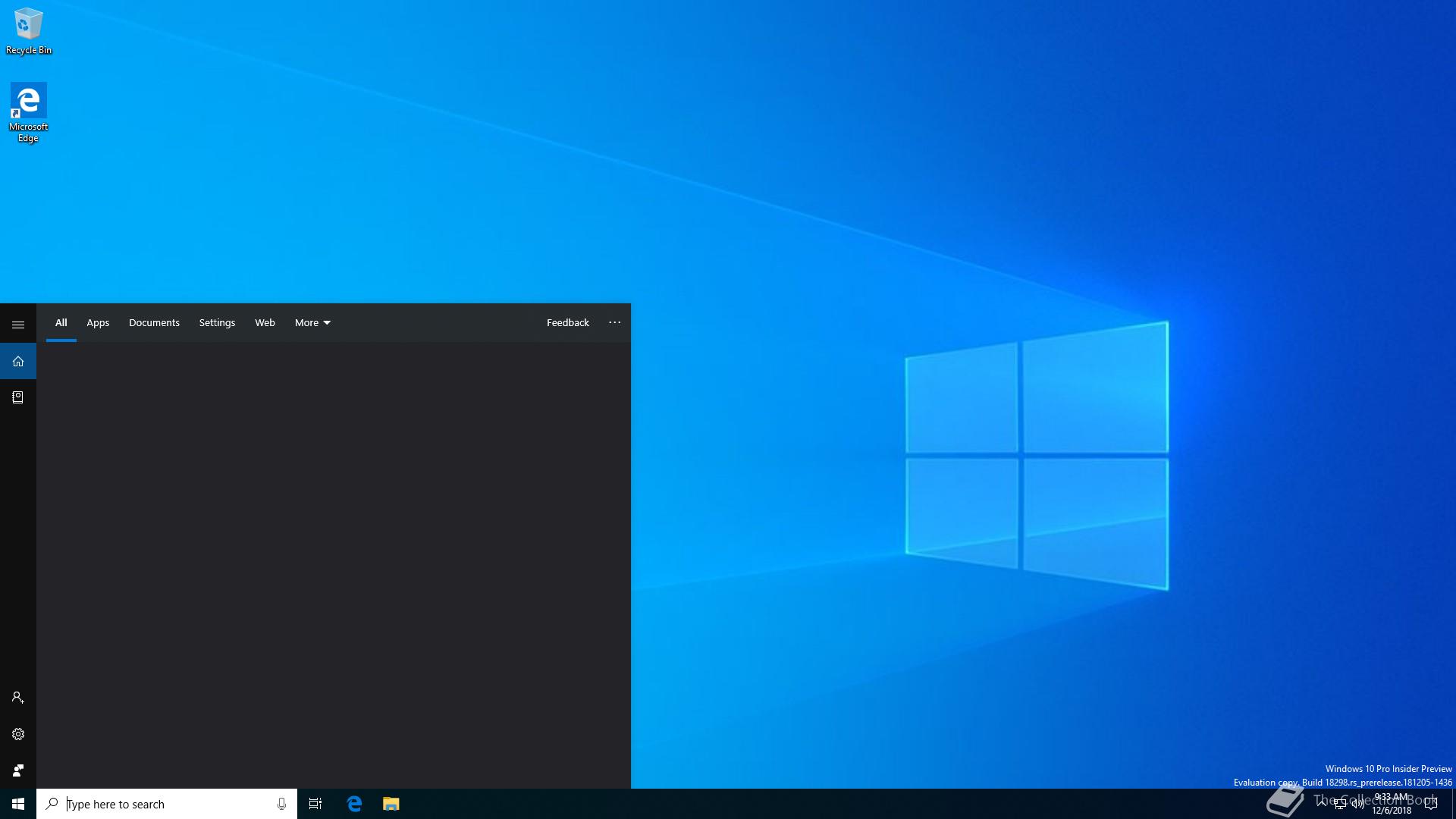The height and width of the screenshot is (819, 1456).
Task: Open the Notebook icon in search sidebar
Action: (x=18, y=397)
